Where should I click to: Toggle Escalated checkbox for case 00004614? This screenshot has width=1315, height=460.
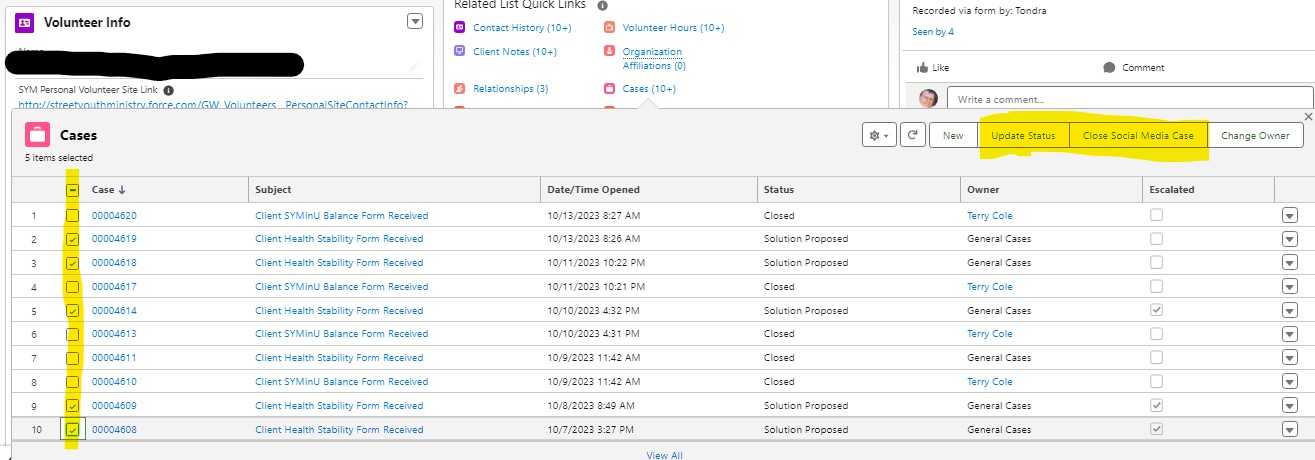[1157, 311]
